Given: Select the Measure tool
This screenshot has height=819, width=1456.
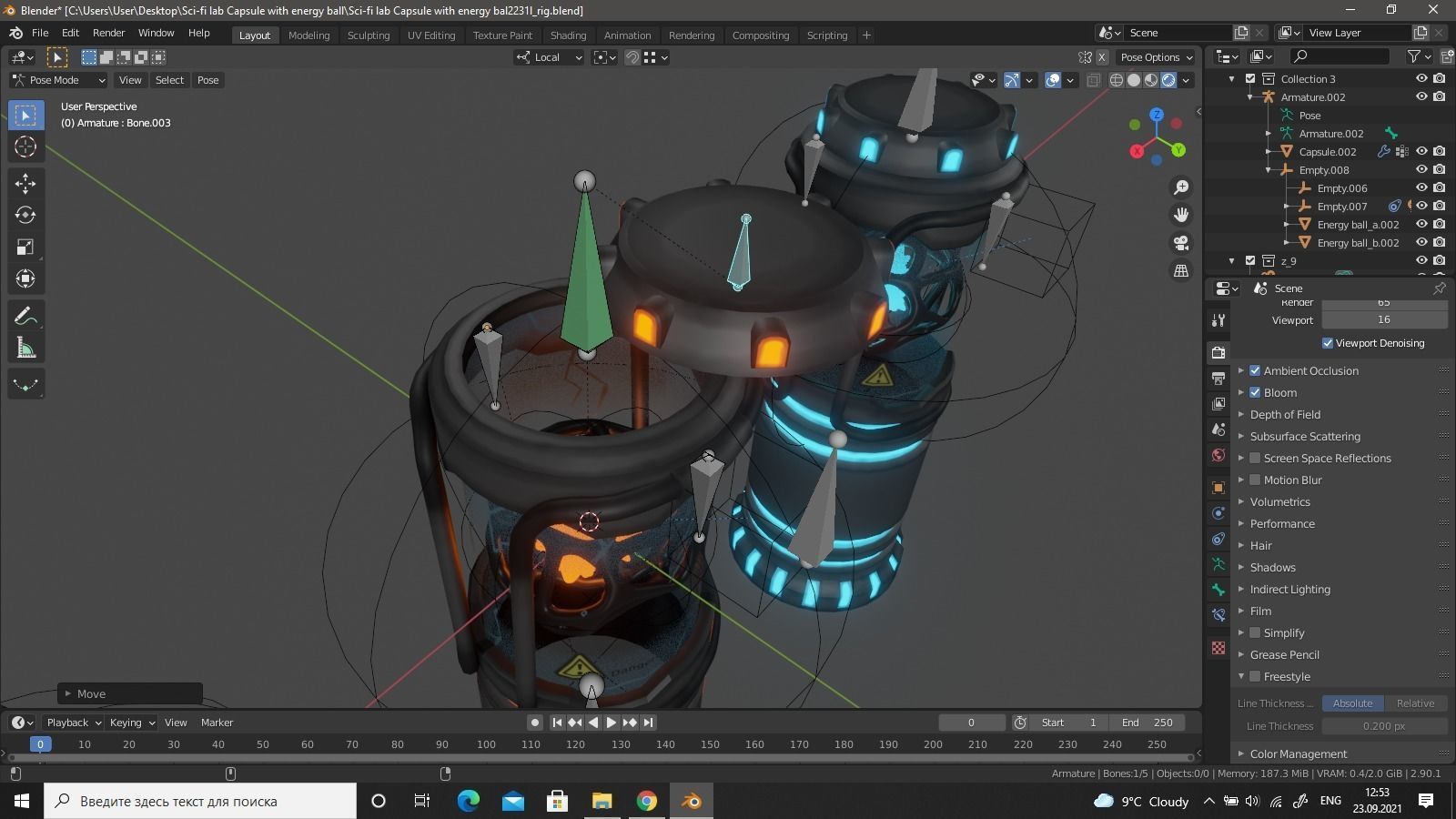Looking at the screenshot, I should (25, 349).
